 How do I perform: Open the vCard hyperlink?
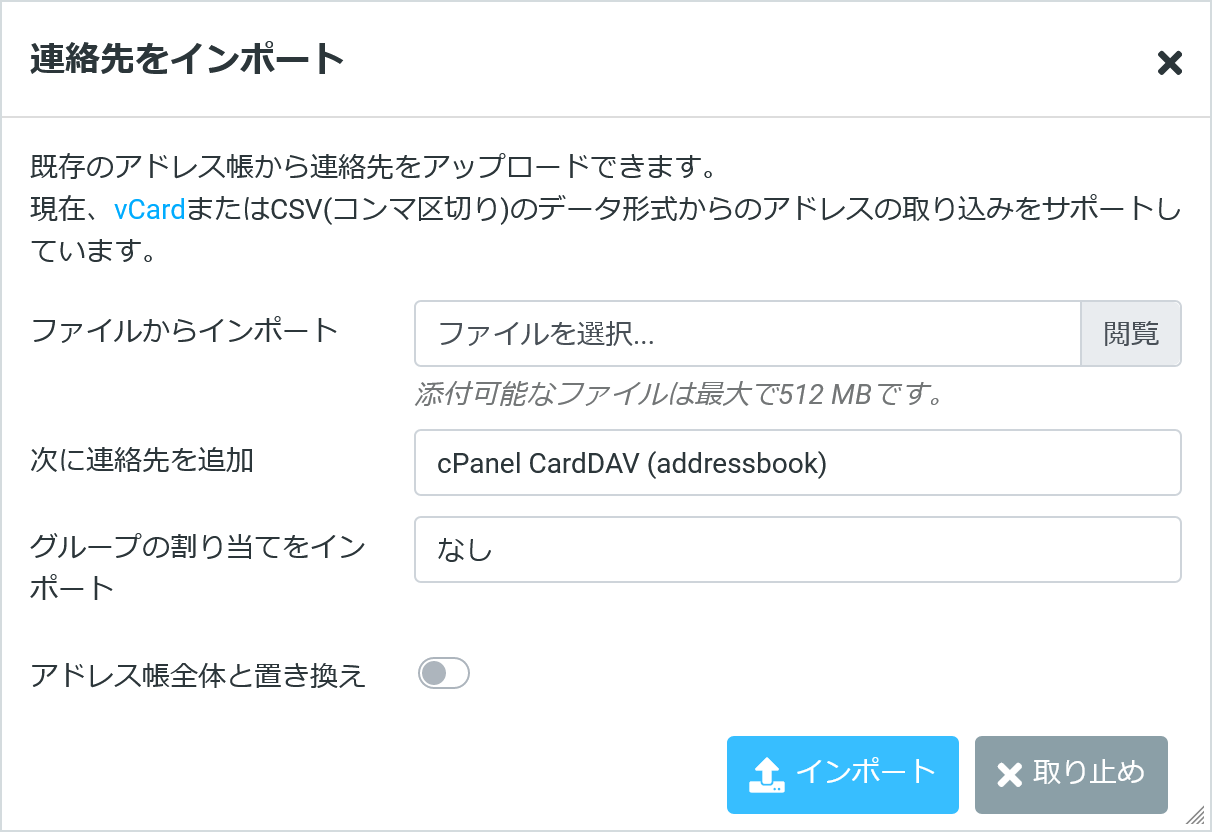(x=150, y=210)
